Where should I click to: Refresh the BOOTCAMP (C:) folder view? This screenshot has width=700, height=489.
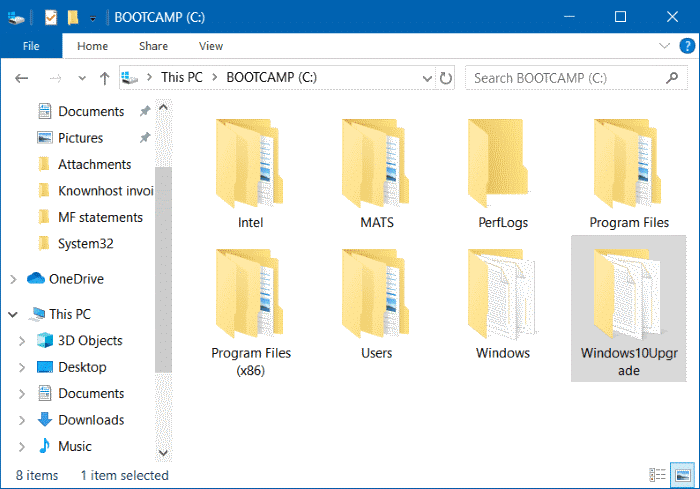coord(445,78)
